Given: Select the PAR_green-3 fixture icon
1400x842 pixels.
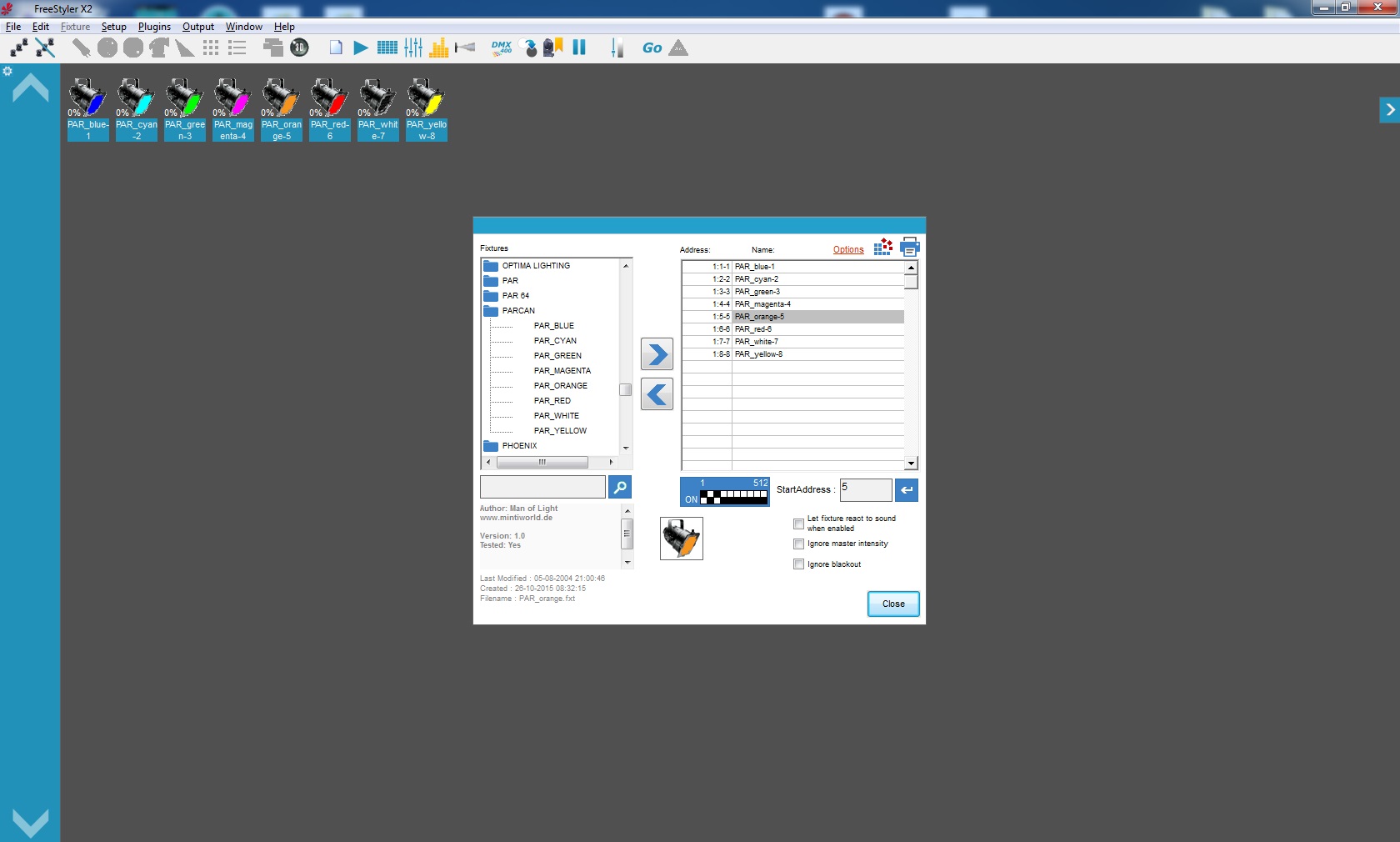Looking at the screenshot, I should tap(185, 109).
